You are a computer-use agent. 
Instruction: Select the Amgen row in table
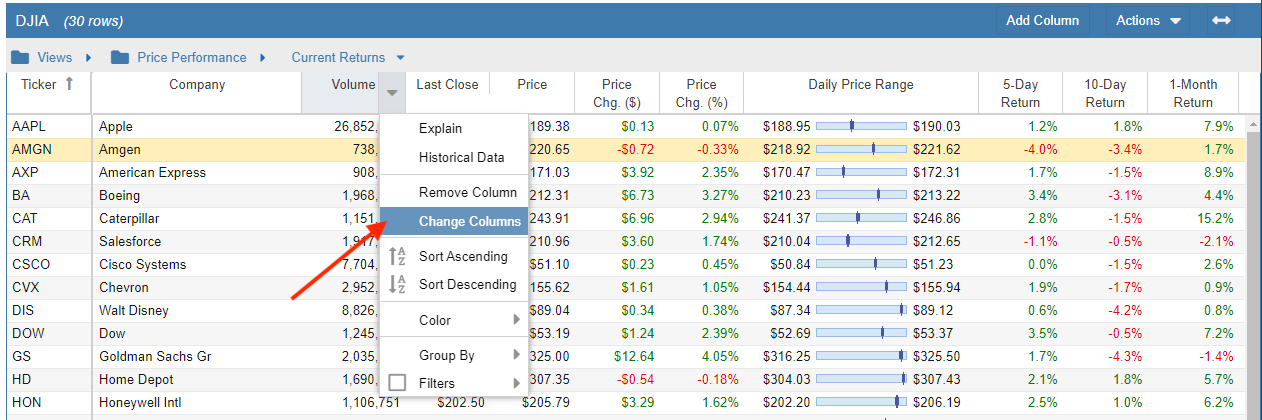click(150, 150)
